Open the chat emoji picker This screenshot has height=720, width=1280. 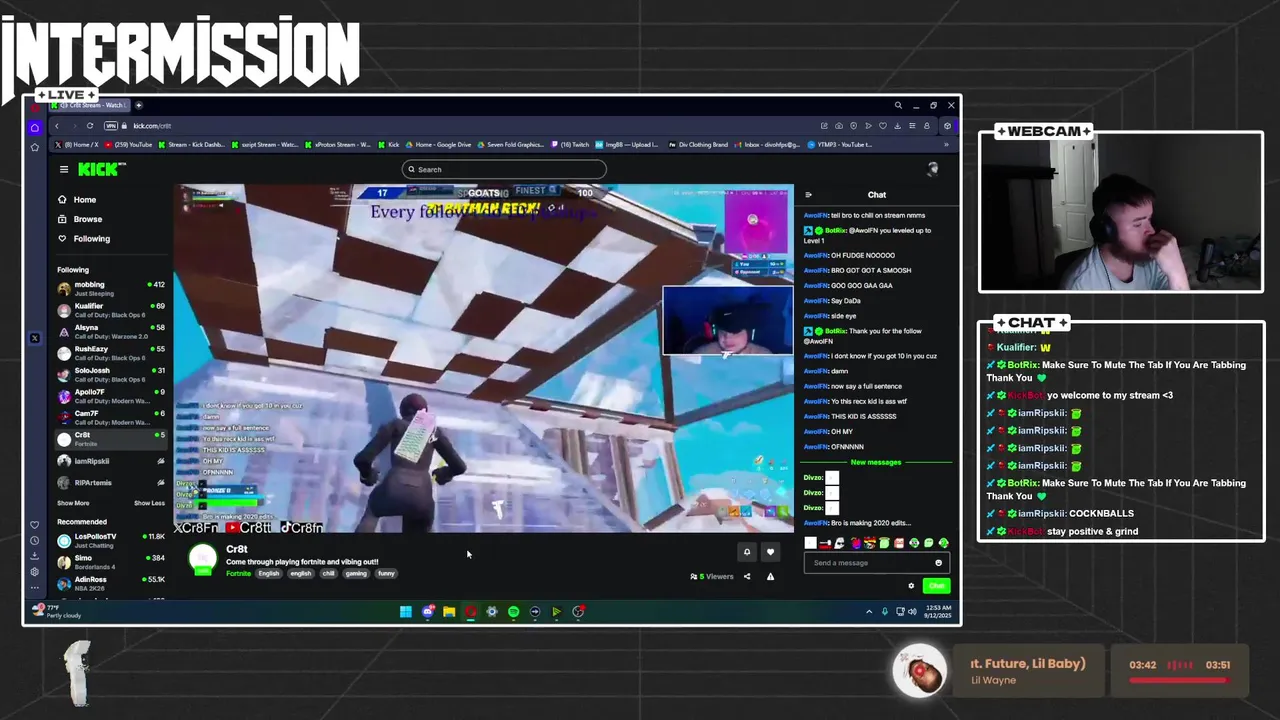(938, 563)
